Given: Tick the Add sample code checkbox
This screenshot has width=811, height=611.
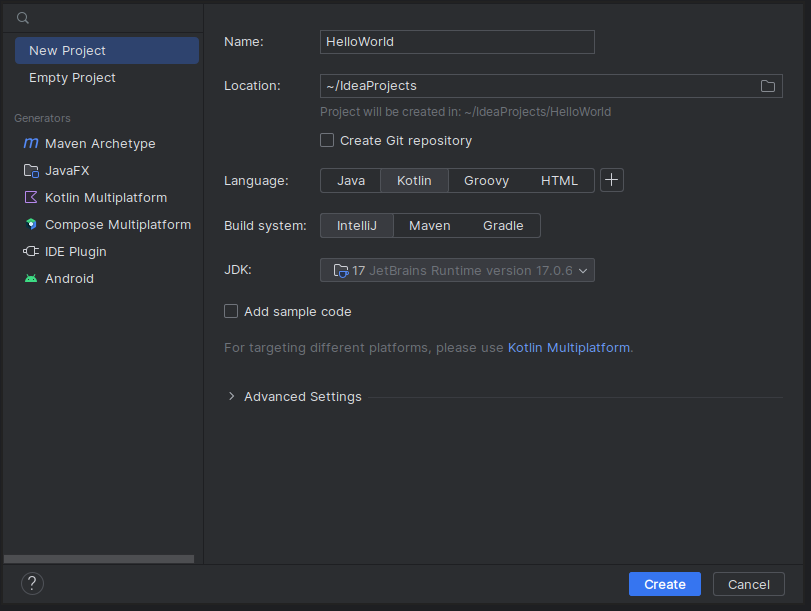Looking at the screenshot, I should click(231, 311).
